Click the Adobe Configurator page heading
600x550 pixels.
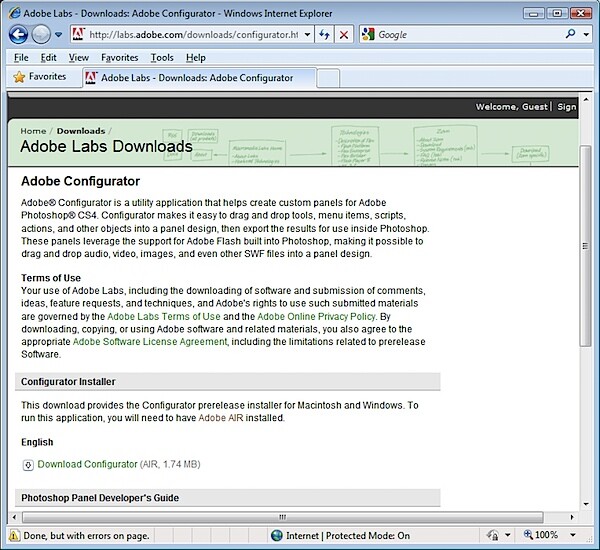80,181
